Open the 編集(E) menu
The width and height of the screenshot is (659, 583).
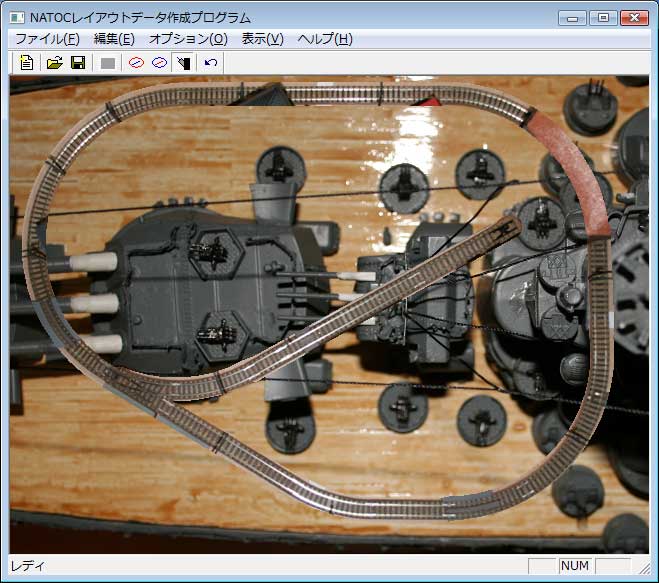(114, 39)
